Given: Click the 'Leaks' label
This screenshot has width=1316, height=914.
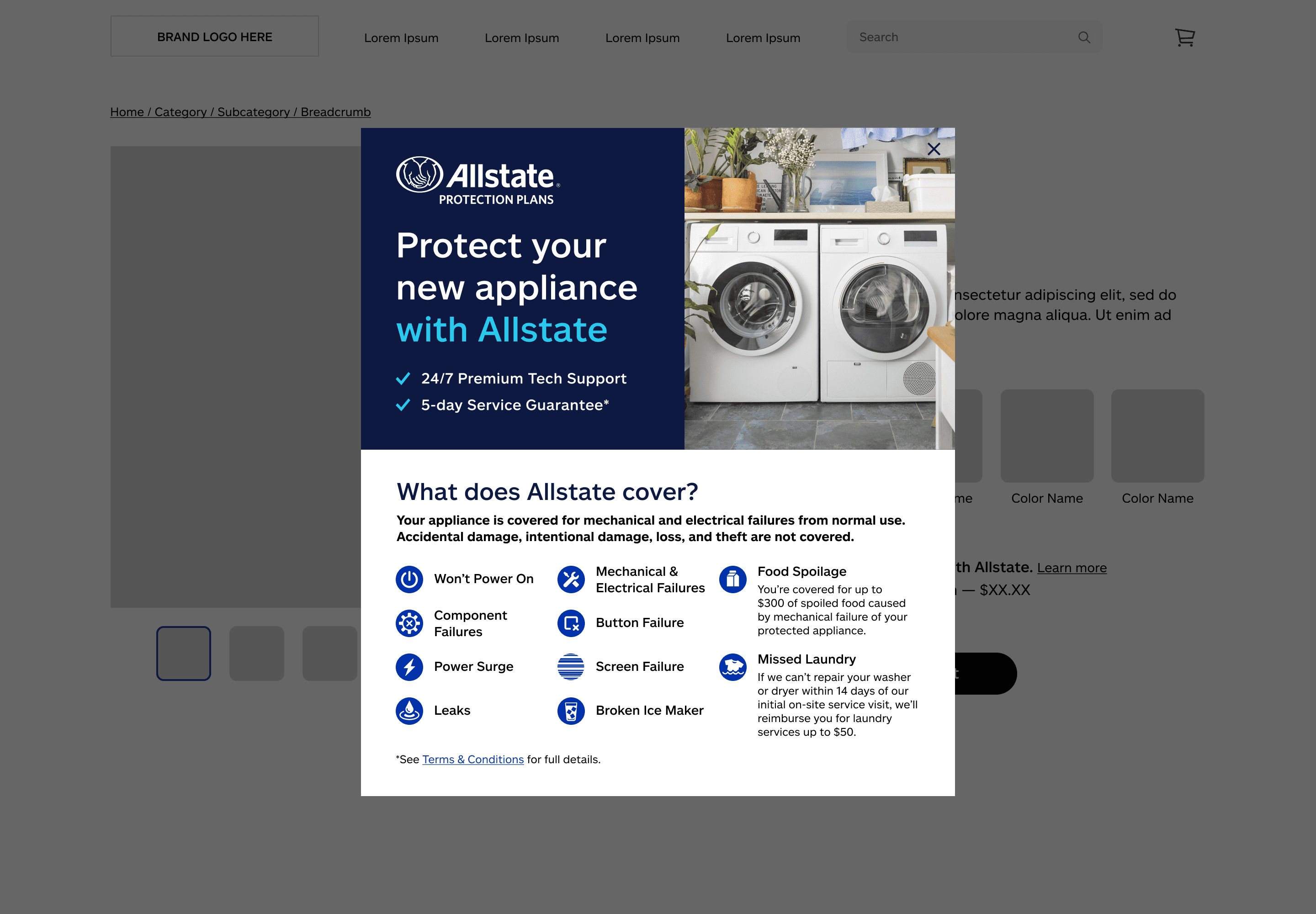Looking at the screenshot, I should pyautogui.click(x=452, y=711).
